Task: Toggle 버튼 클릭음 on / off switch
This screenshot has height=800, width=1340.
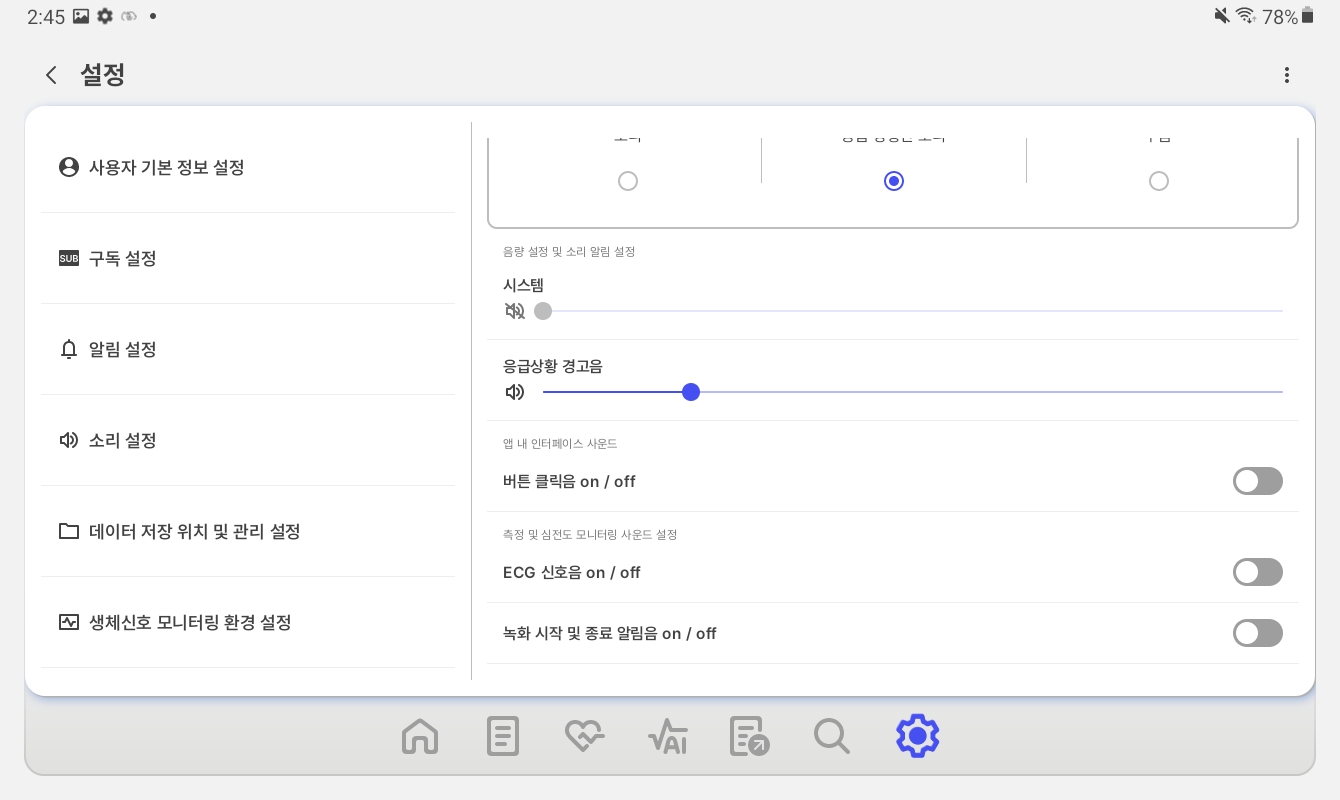Action: coord(1258,481)
